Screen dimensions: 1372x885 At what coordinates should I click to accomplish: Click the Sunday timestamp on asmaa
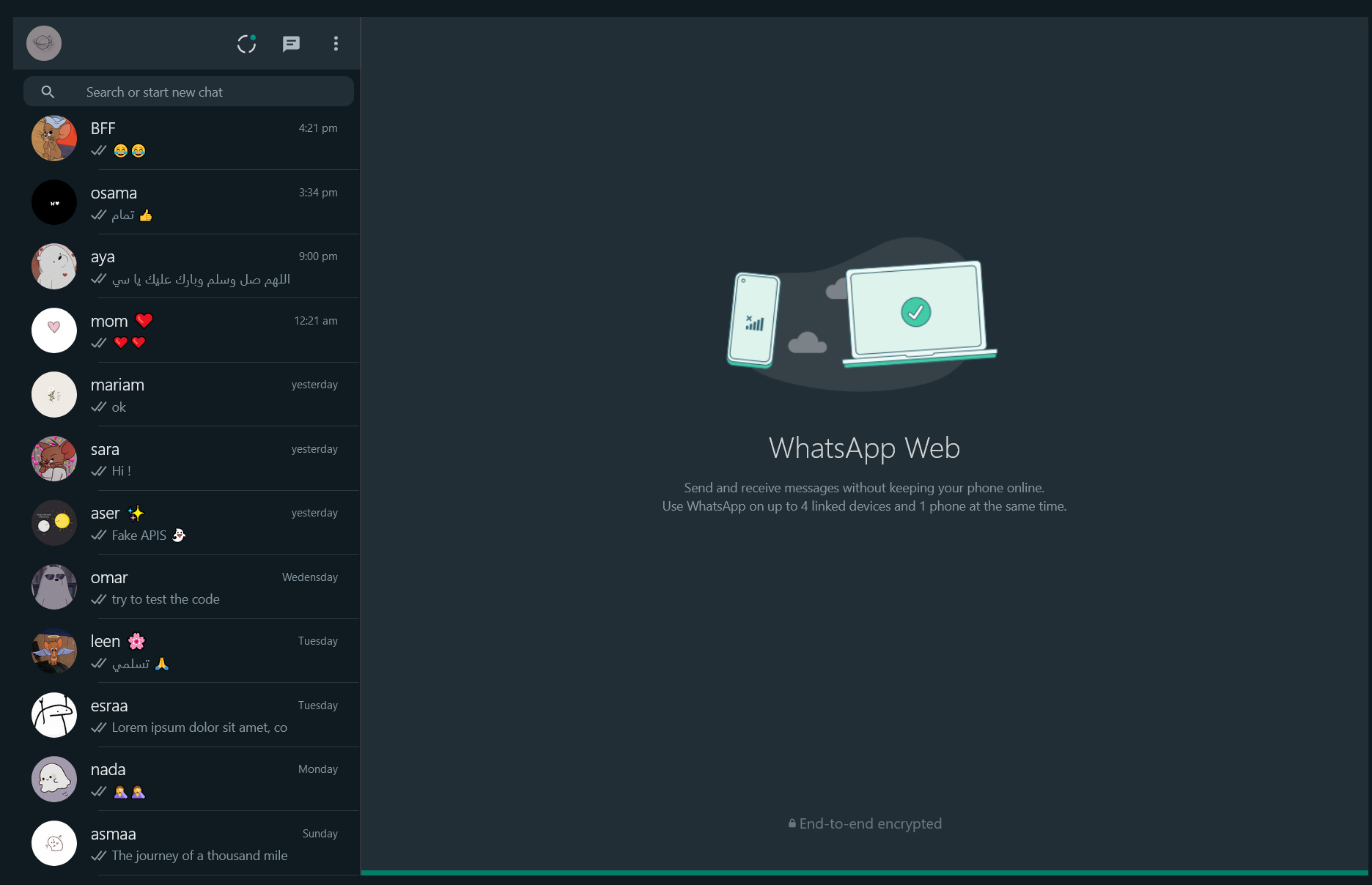click(x=320, y=834)
